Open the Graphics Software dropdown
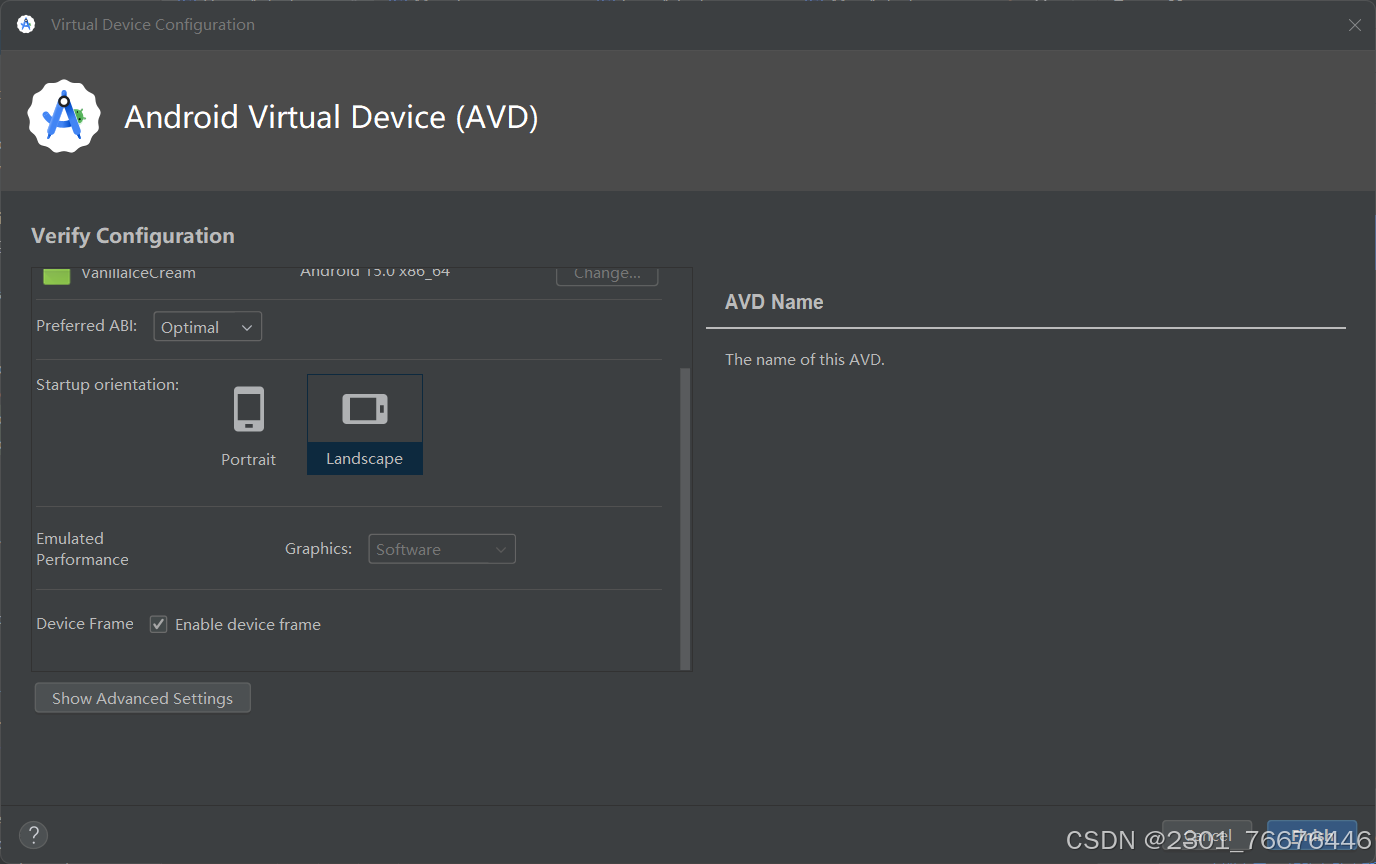Image resolution: width=1376 pixels, height=864 pixels. (x=442, y=549)
